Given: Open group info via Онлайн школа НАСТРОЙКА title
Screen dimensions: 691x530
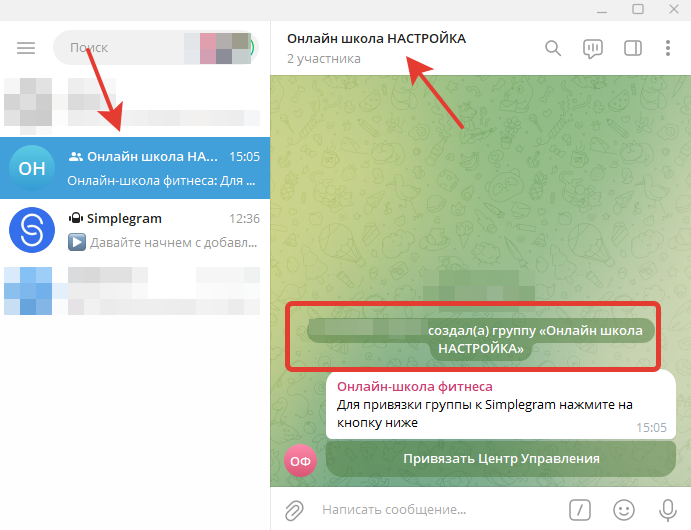Looking at the screenshot, I should pyautogui.click(x=376, y=39).
